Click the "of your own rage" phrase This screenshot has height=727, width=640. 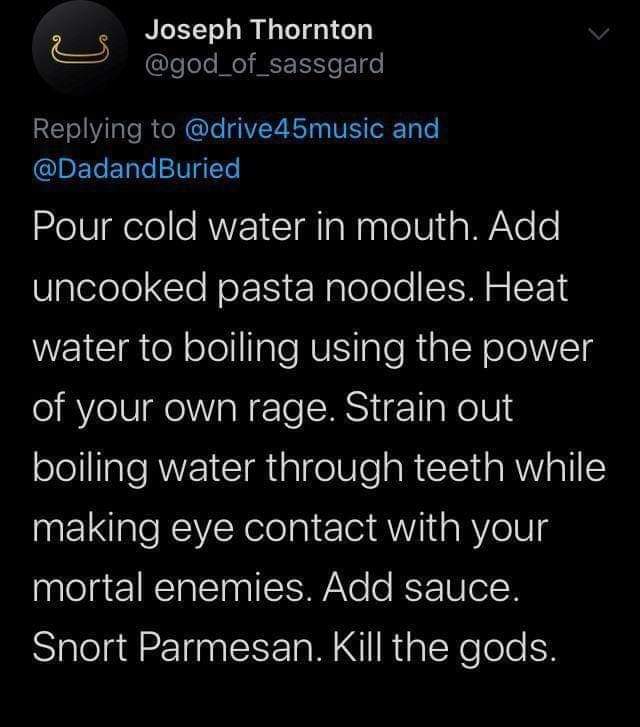pos(165,409)
